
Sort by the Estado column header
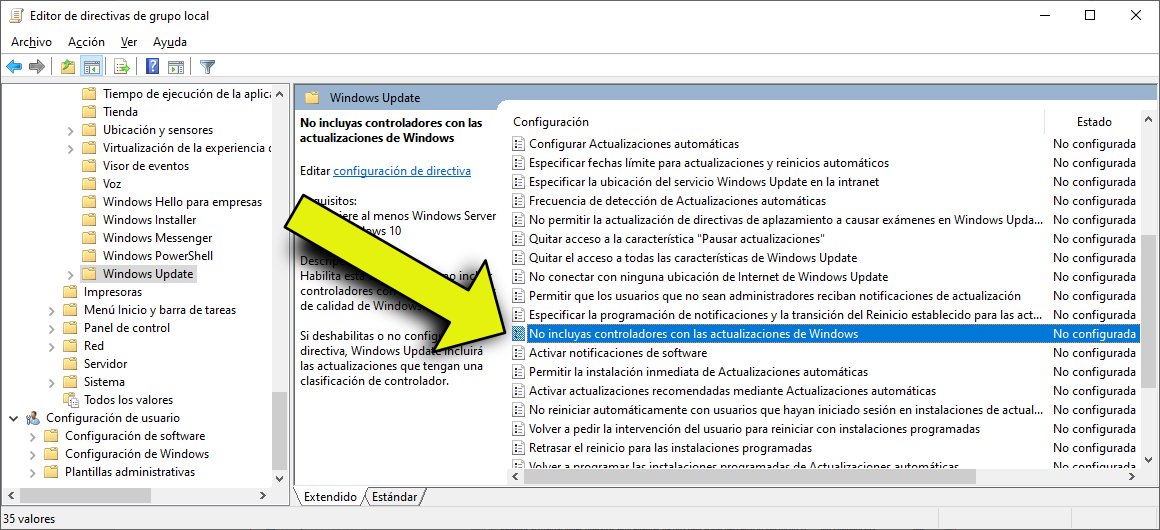pos(1093,121)
